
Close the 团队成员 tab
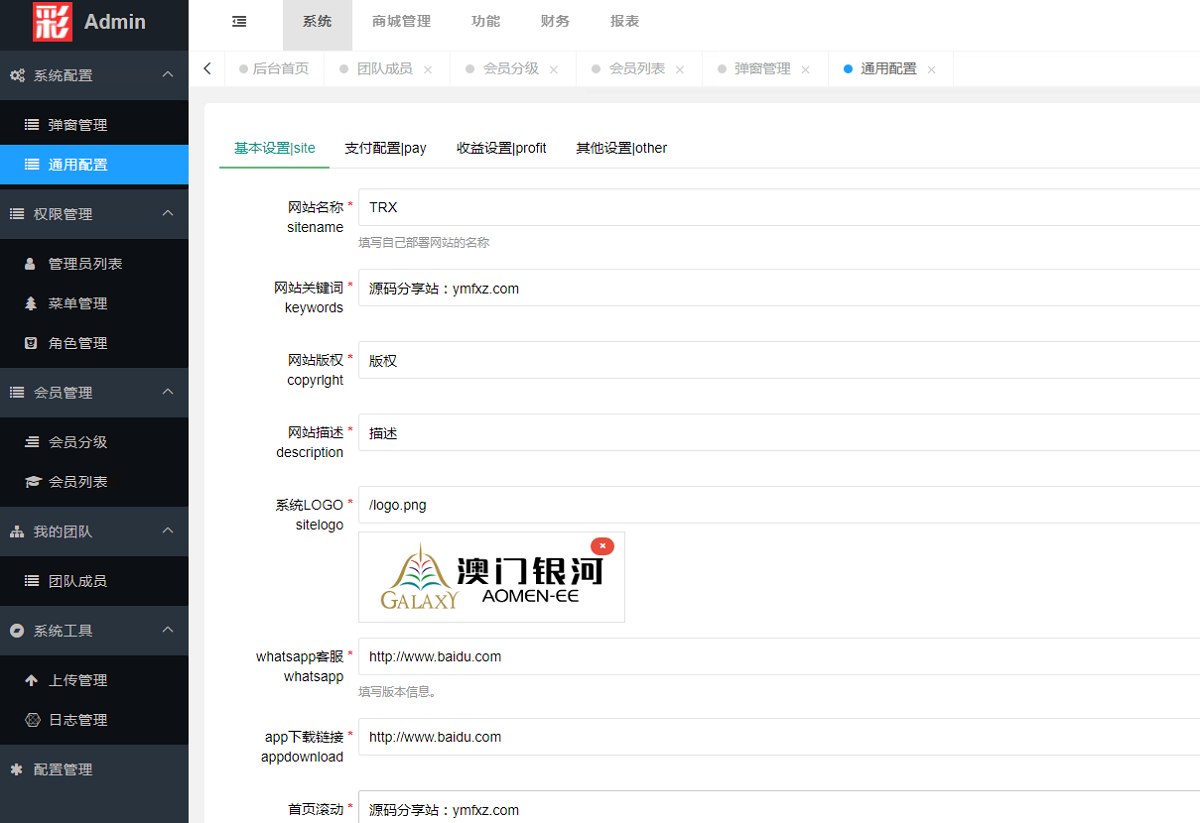(x=428, y=70)
